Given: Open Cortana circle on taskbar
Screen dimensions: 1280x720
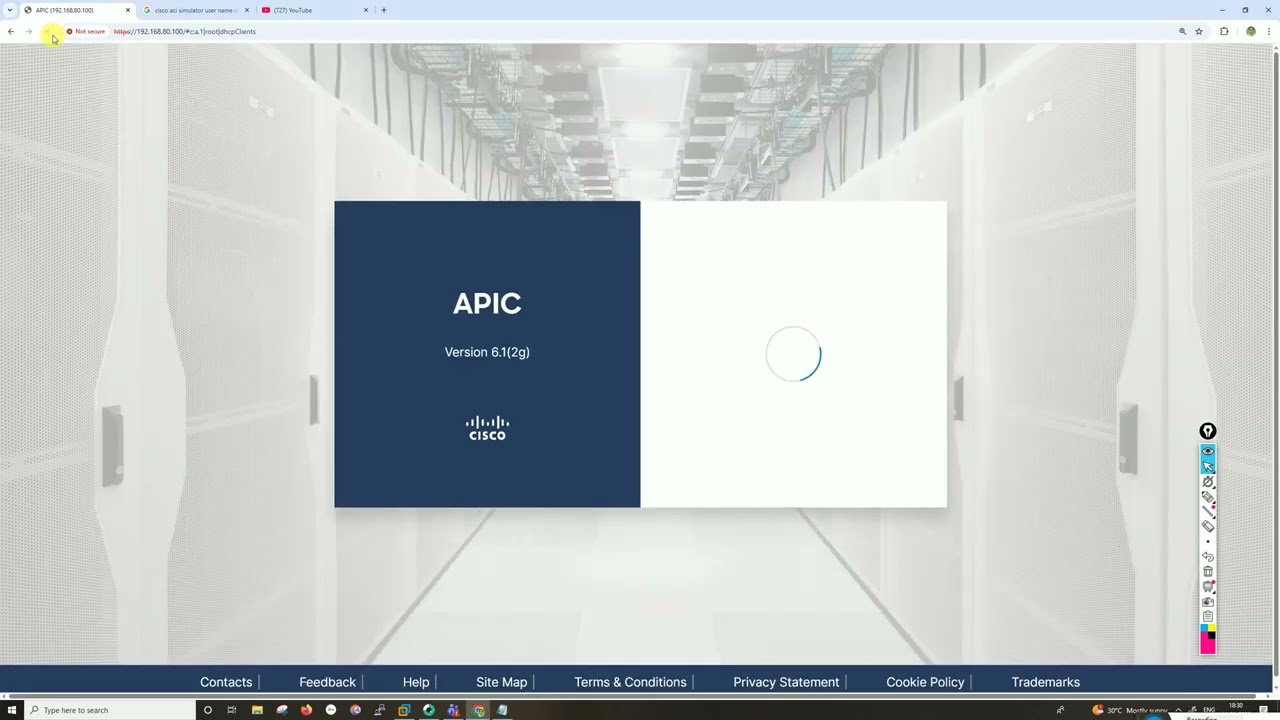Looking at the screenshot, I should [x=208, y=710].
